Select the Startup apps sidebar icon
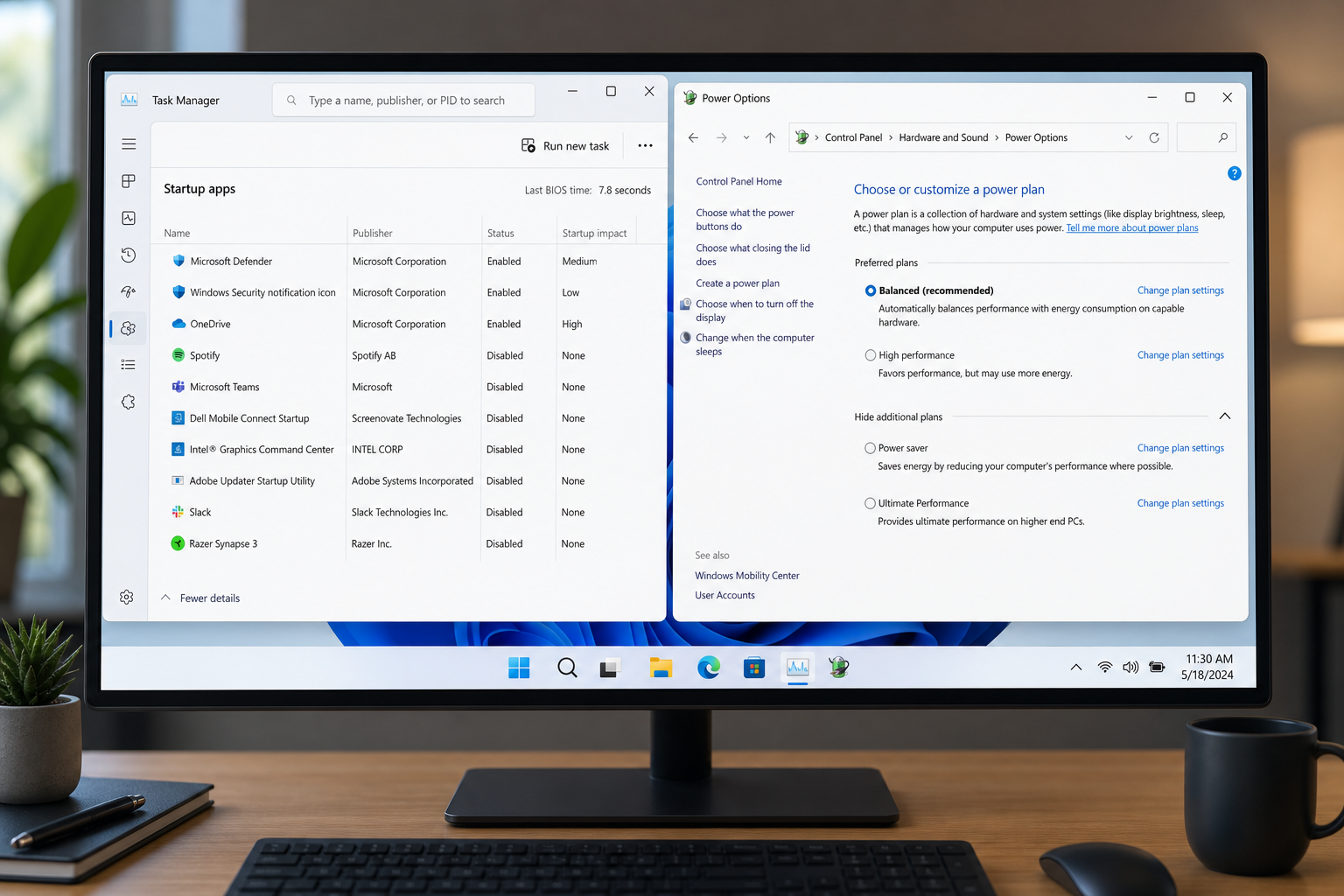The width and height of the screenshot is (1344, 896). pos(129,328)
